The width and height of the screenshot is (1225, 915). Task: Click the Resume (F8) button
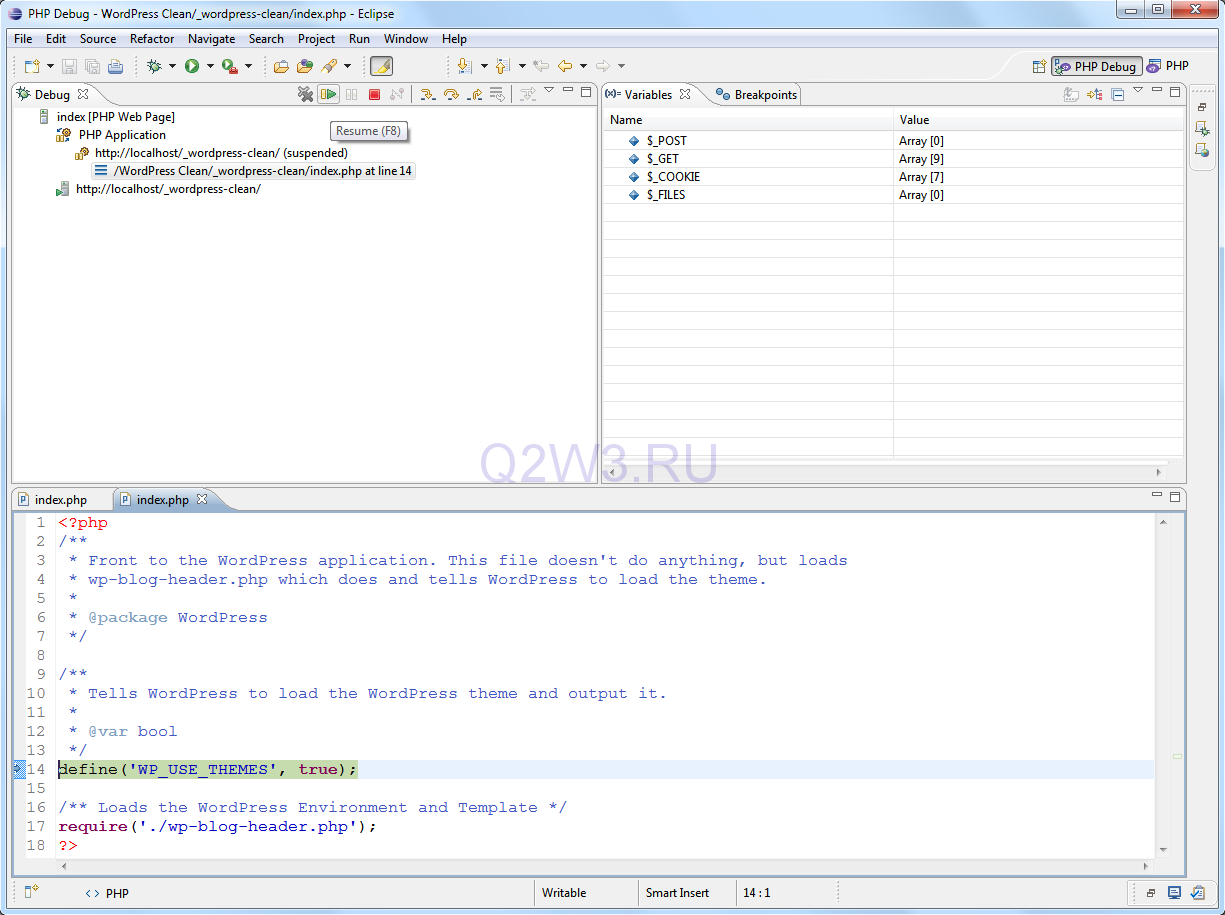(x=328, y=94)
